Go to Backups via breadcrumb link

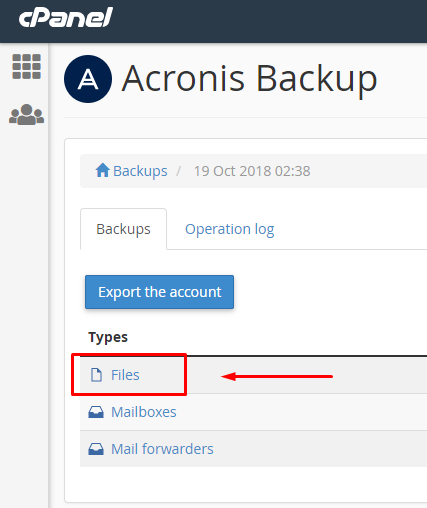140,171
